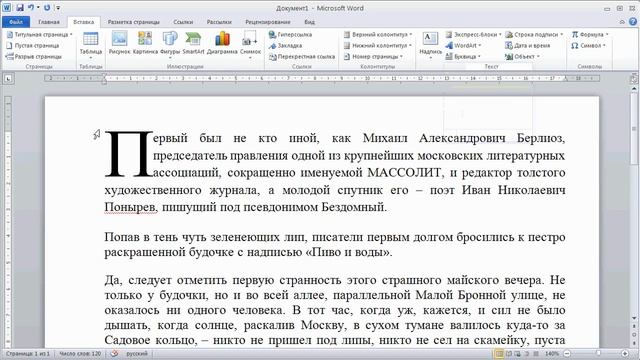Click the zoom in plus button
Viewport: 640px width, 360px height.
625,354
